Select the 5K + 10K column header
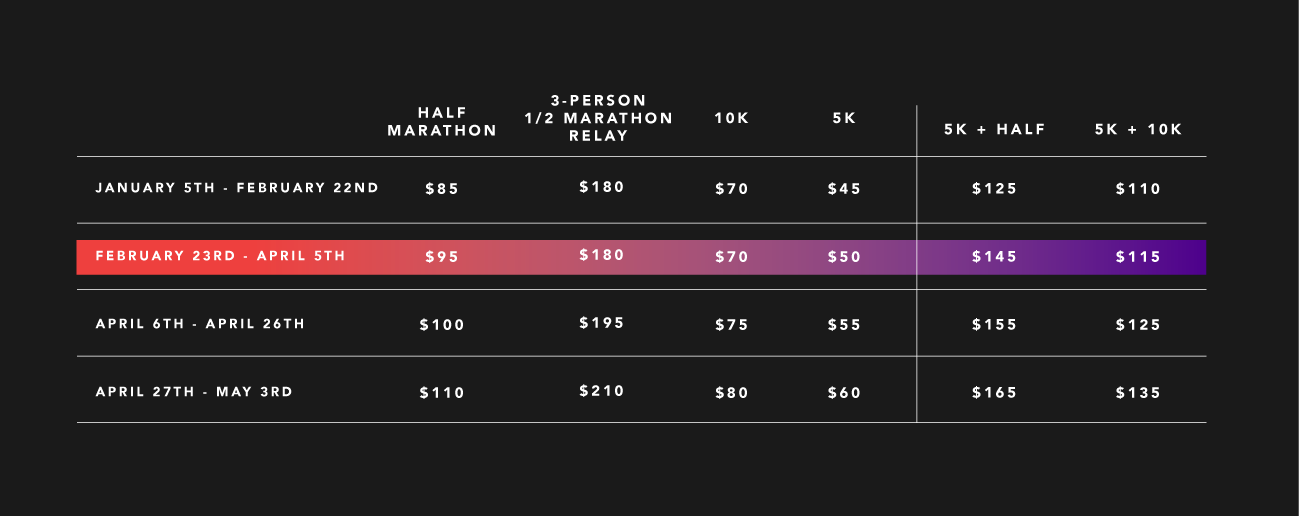1300x516 pixels. click(1139, 129)
